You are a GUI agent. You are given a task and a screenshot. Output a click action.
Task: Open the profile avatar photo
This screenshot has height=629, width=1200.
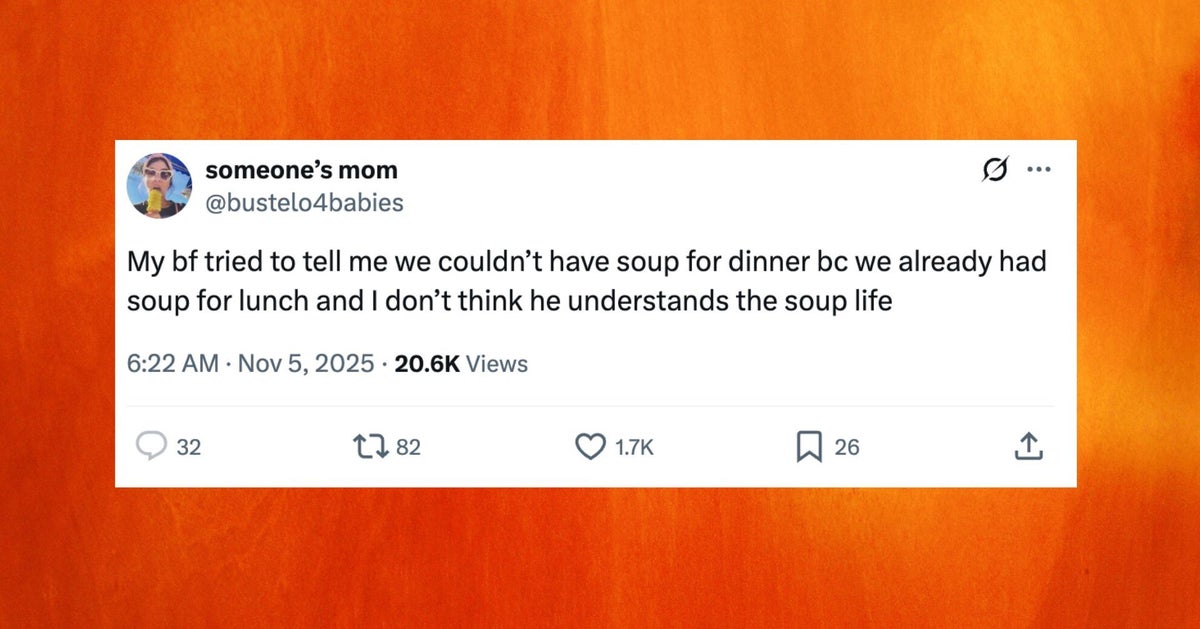coord(160,185)
